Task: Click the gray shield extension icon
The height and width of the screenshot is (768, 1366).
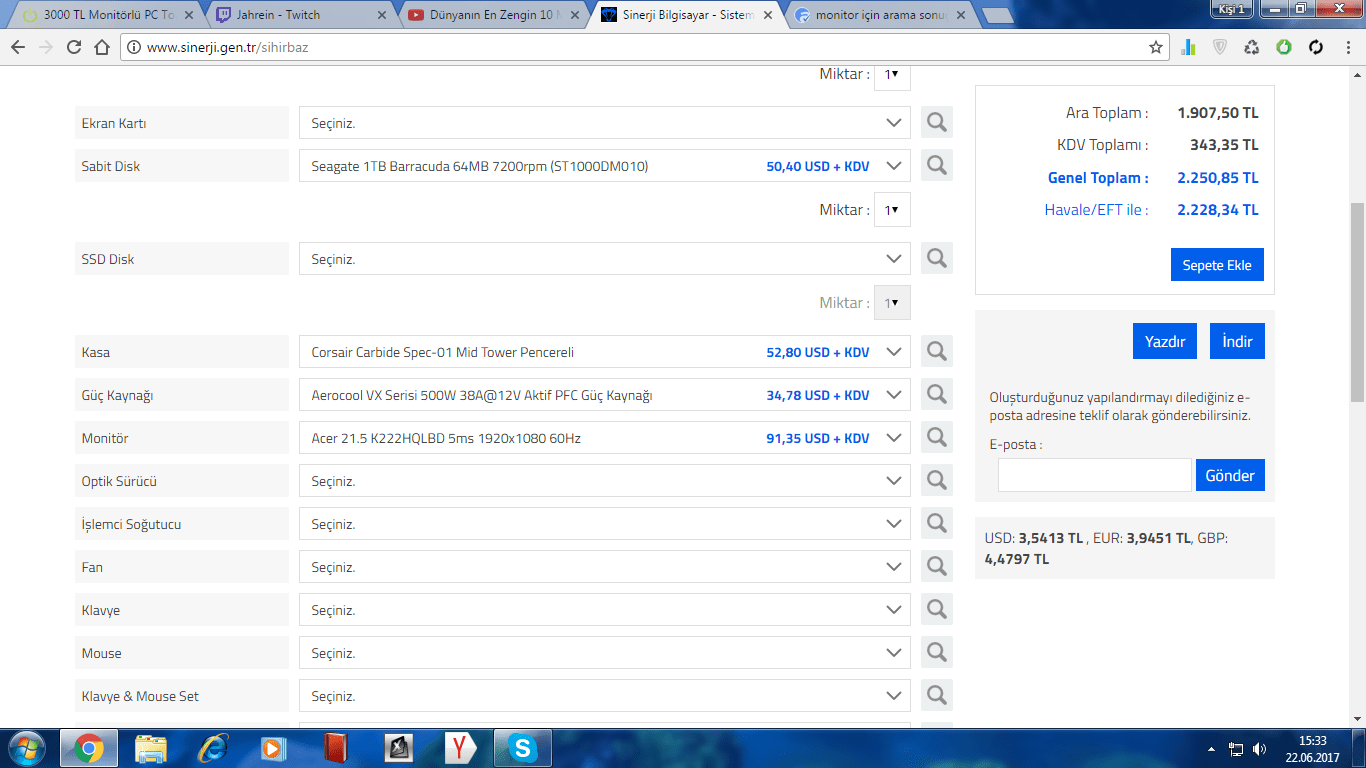Action: pyautogui.click(x=1220, y=47)
